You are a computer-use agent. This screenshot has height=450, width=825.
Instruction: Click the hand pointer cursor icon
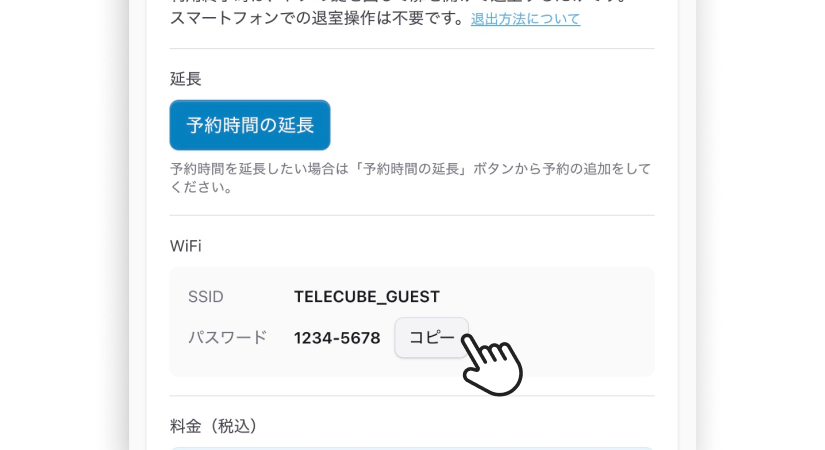[x=492, y=363]
